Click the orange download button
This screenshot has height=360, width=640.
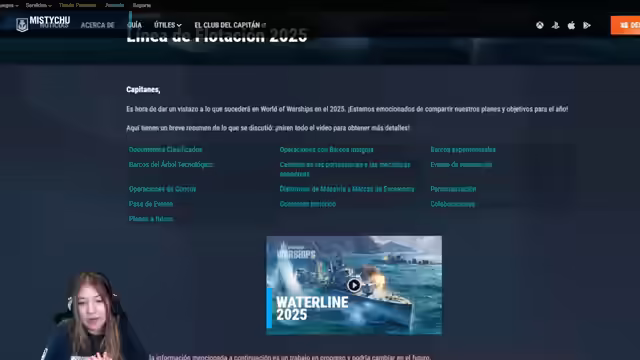pyautogui.click(x=625, y=25)
